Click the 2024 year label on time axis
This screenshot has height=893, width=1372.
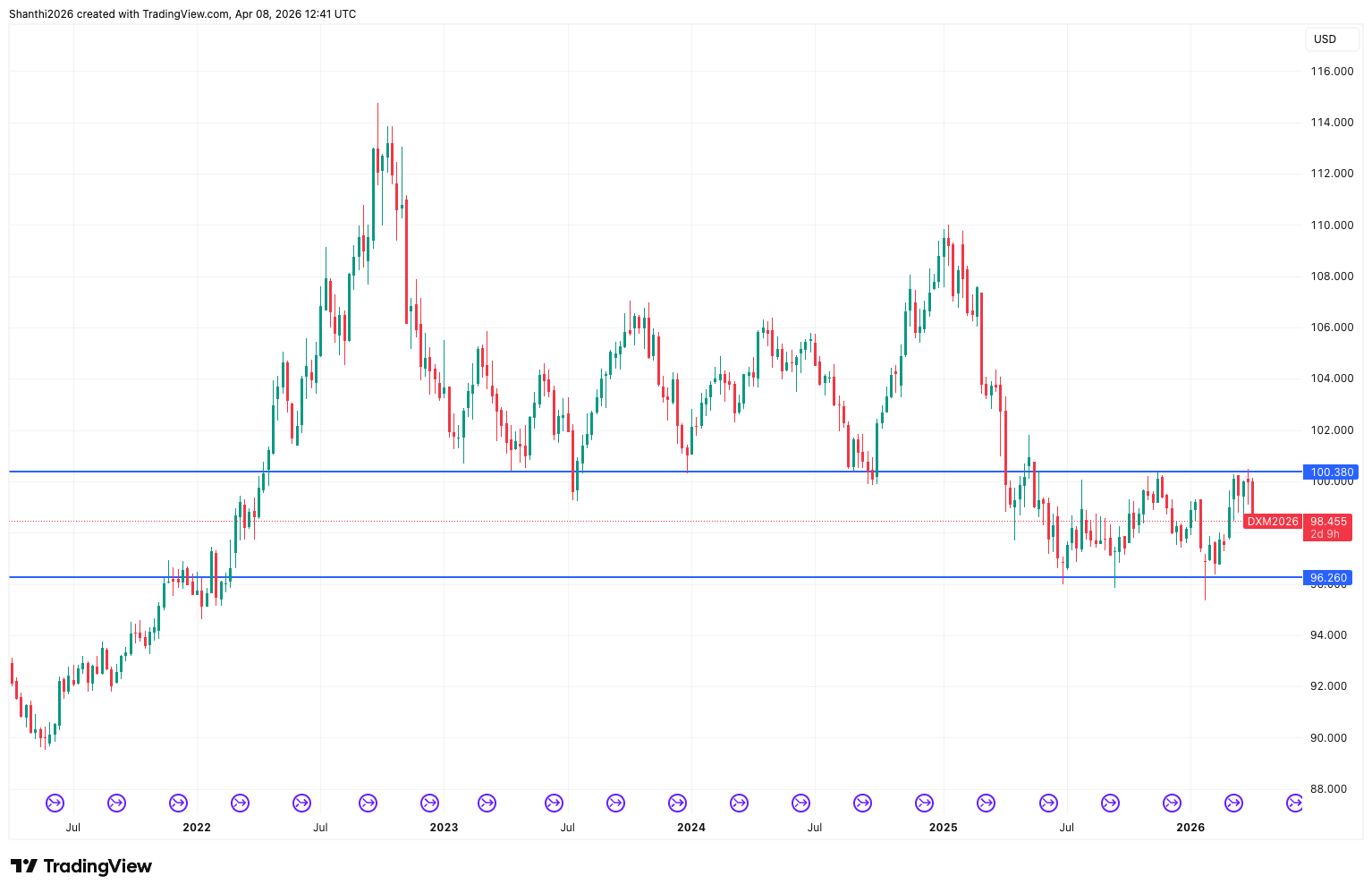click(691, 828)
